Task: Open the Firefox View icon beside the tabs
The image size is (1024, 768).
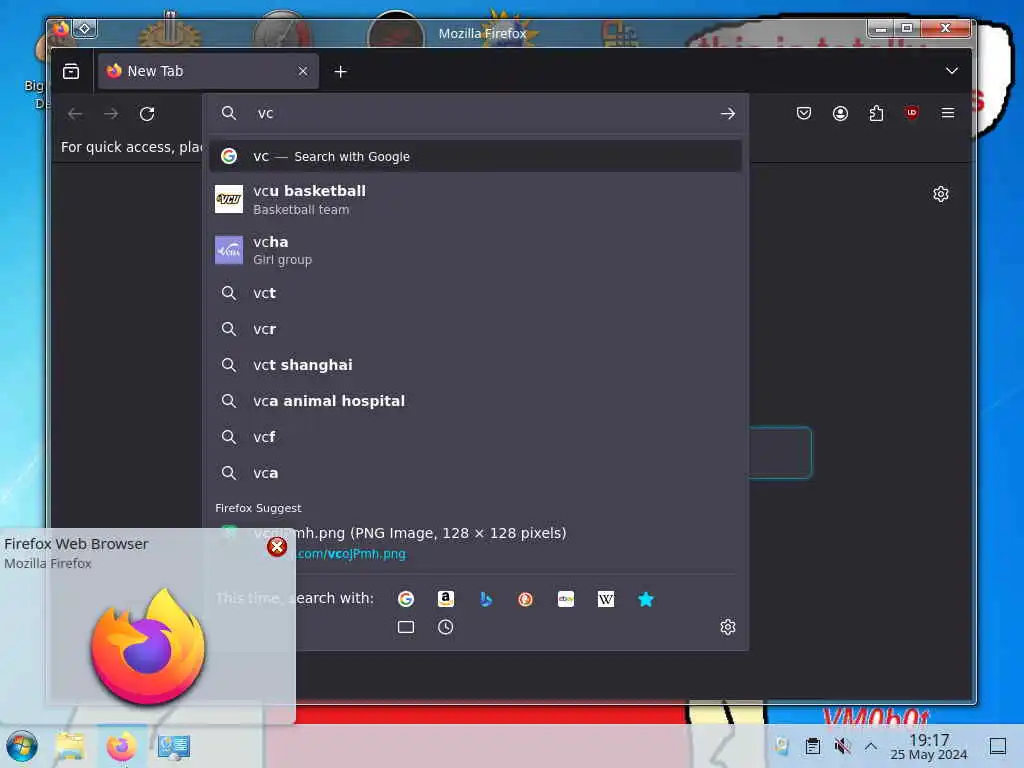Action: point(71,71)
